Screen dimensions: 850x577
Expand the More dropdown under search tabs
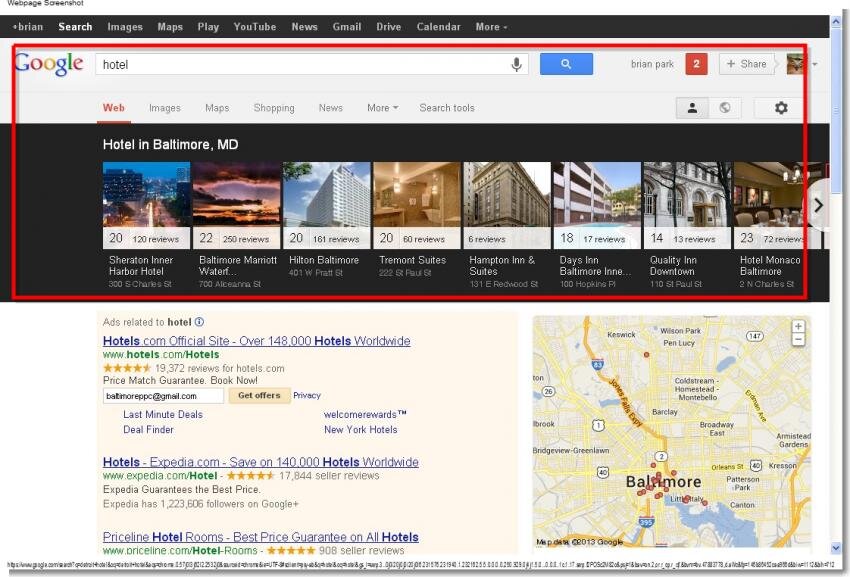pos(382,108)
